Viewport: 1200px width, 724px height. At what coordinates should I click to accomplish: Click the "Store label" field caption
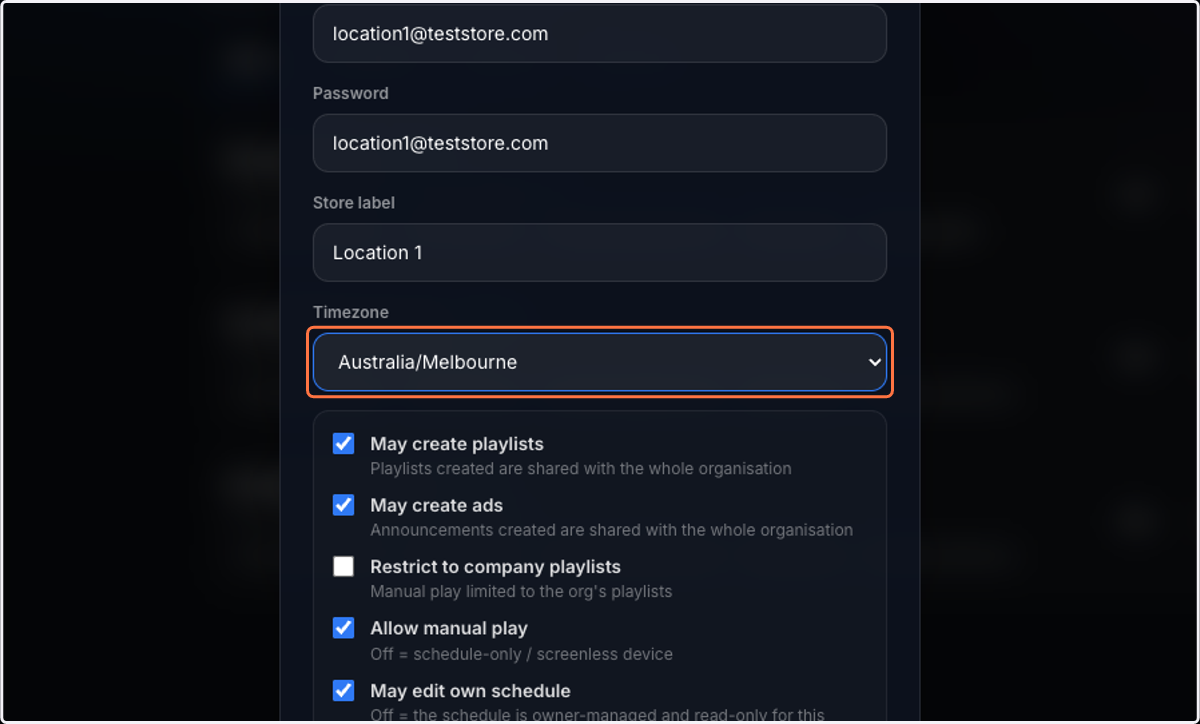[x=354, y=203]
